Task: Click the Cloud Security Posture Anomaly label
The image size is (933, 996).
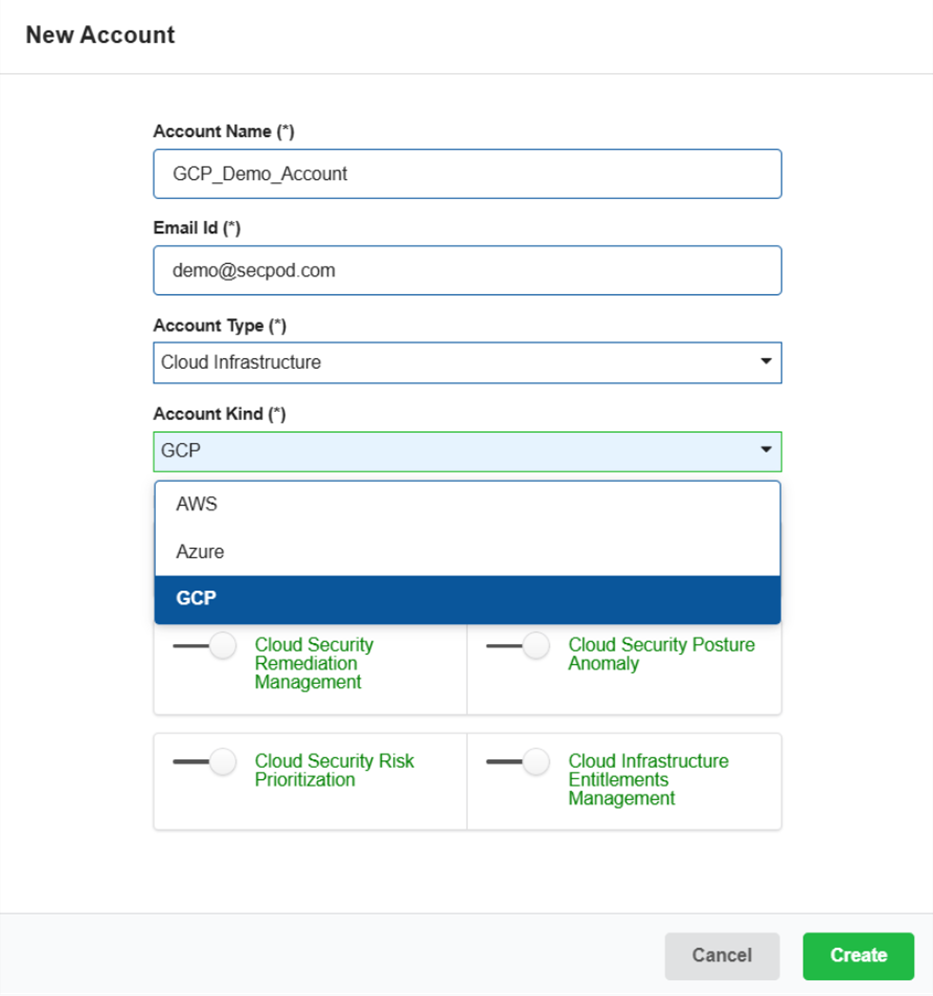Action: 661,654
